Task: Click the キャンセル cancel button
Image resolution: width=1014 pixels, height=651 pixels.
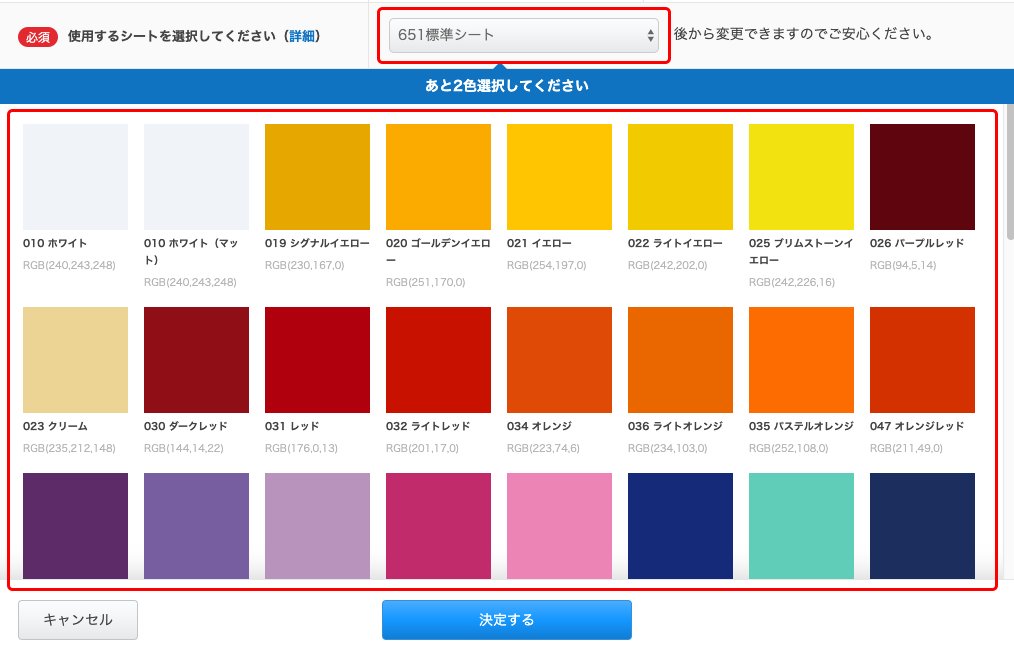Action: coord(77,620)
